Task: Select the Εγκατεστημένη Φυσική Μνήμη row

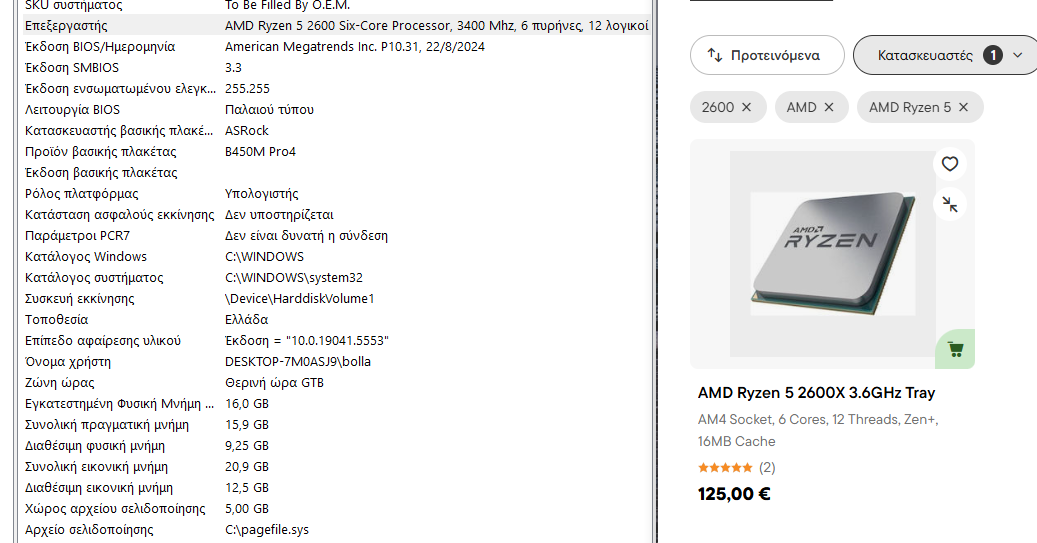Action: 119,403
